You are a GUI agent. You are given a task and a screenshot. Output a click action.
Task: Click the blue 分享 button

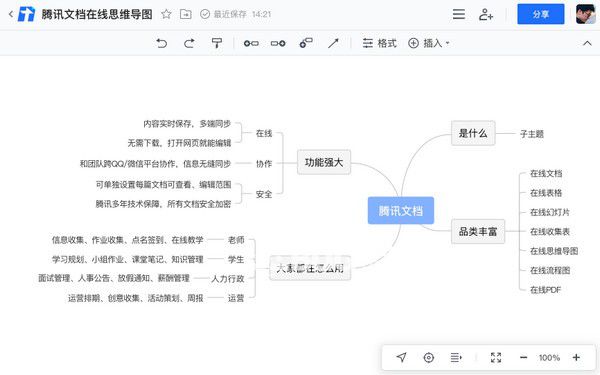[541, 14]
